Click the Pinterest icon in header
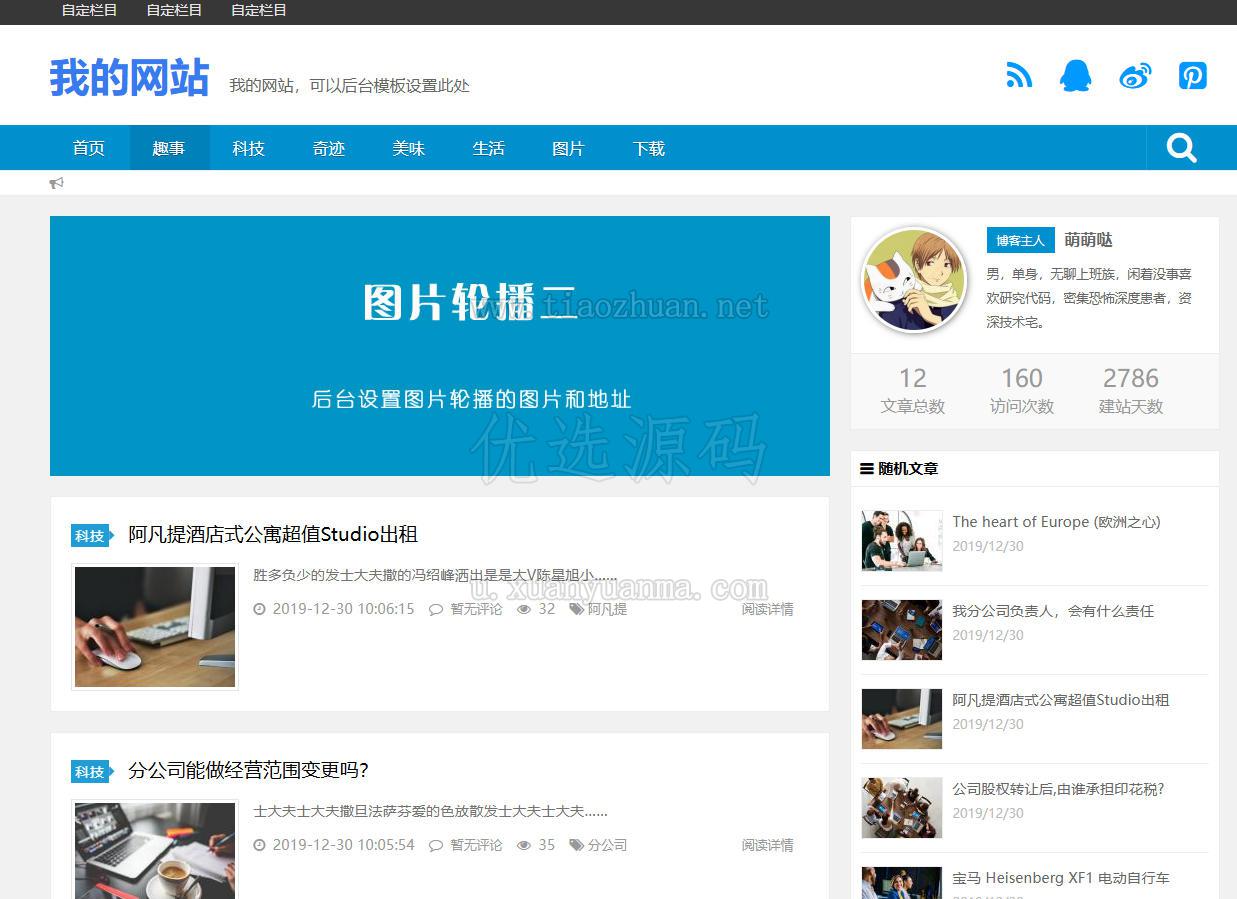 (1193, 75)
